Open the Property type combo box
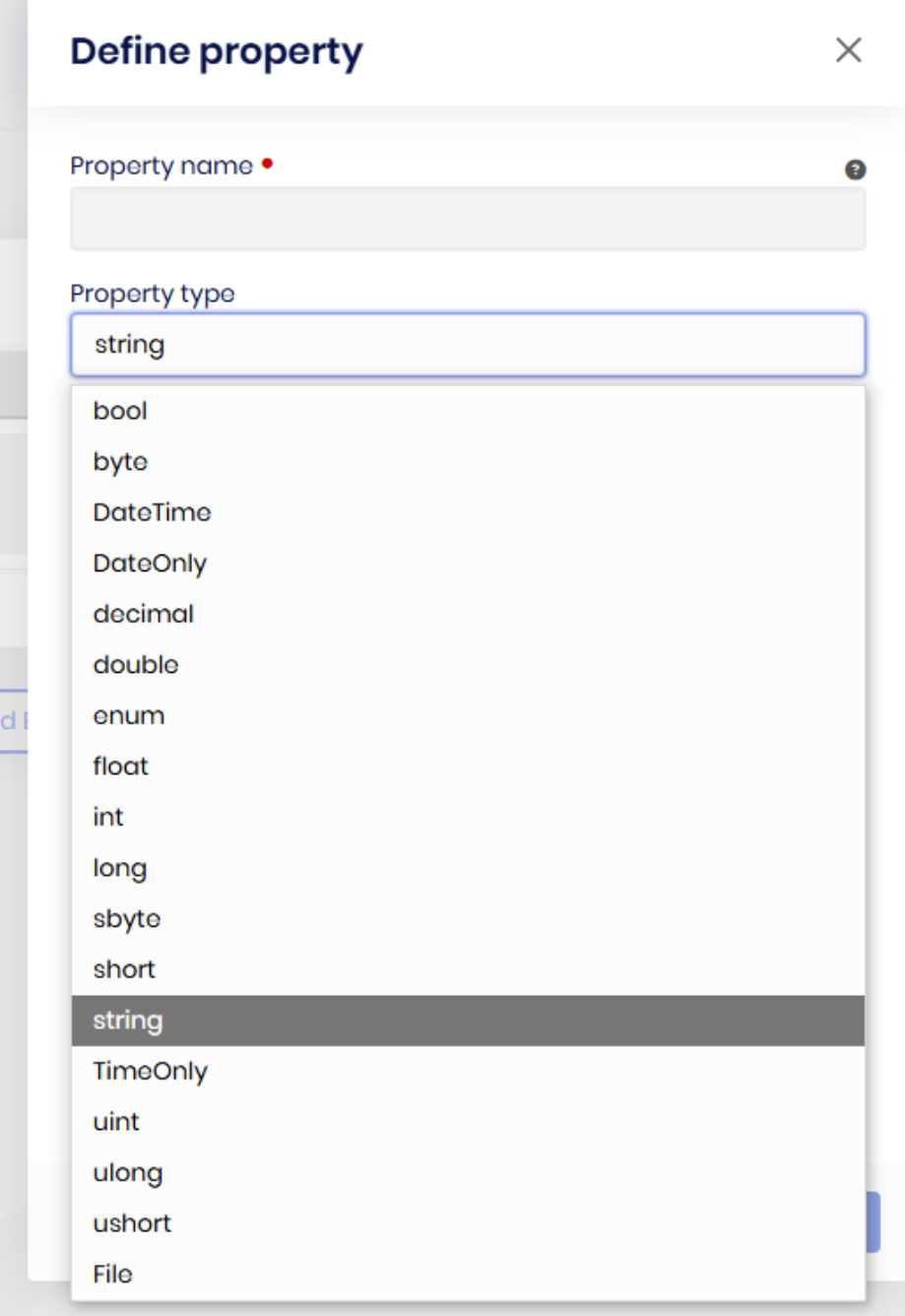The width and height of the screenshot is (905, 1316). click(467, 345)
